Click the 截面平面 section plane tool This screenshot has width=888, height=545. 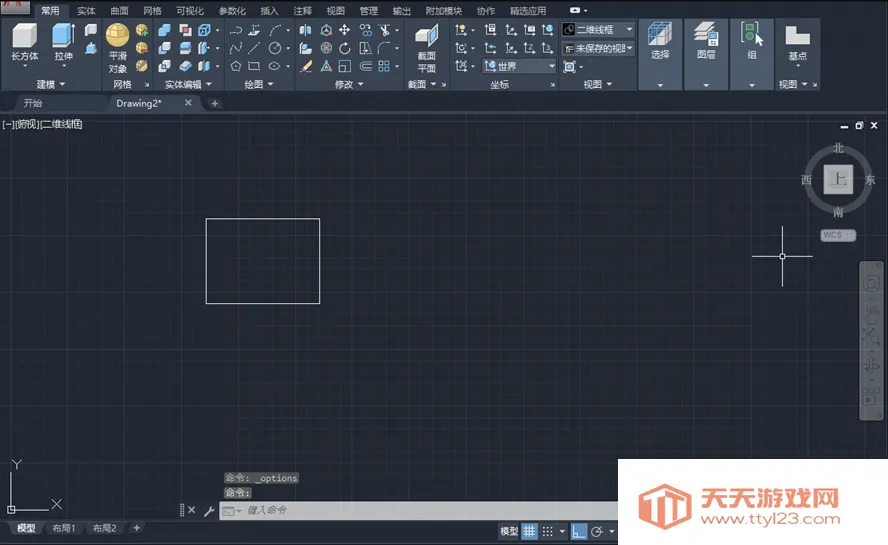point(426,48)
